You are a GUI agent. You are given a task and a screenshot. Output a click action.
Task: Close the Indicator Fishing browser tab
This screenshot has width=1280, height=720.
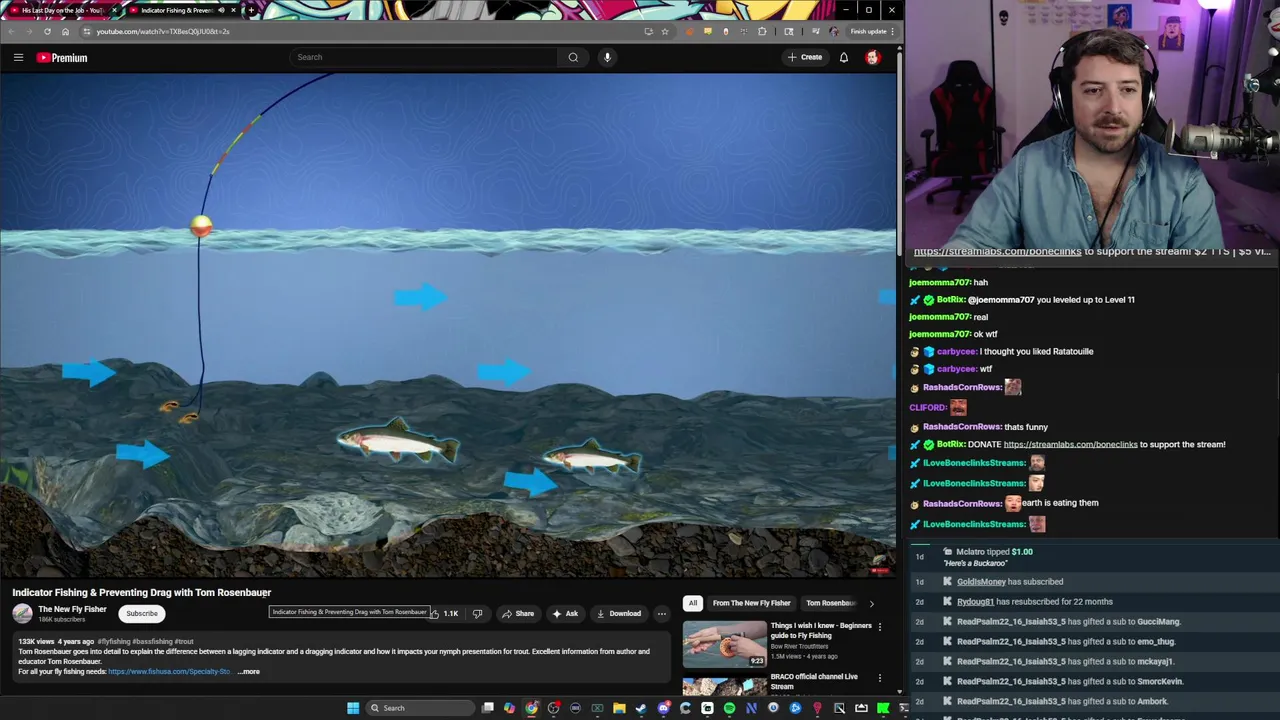pyautogui.click(x=232, y=10)
